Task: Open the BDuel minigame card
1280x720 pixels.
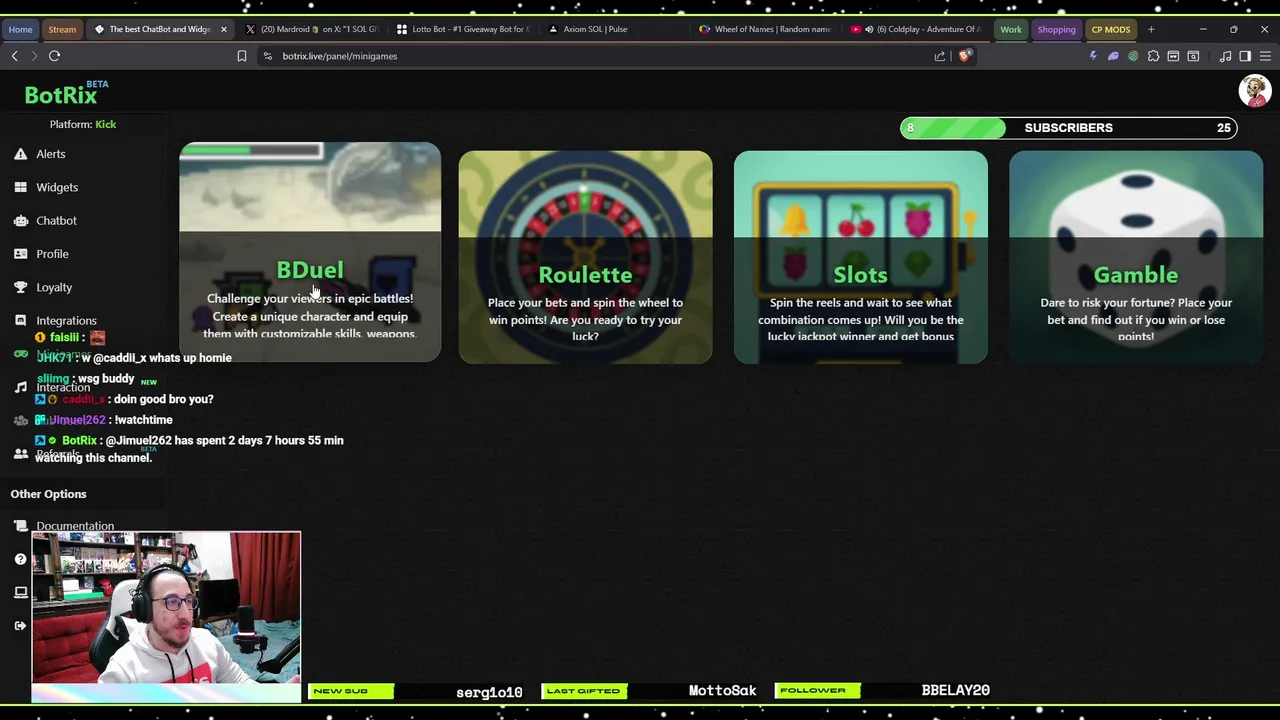Action: [x=310, y=252]
